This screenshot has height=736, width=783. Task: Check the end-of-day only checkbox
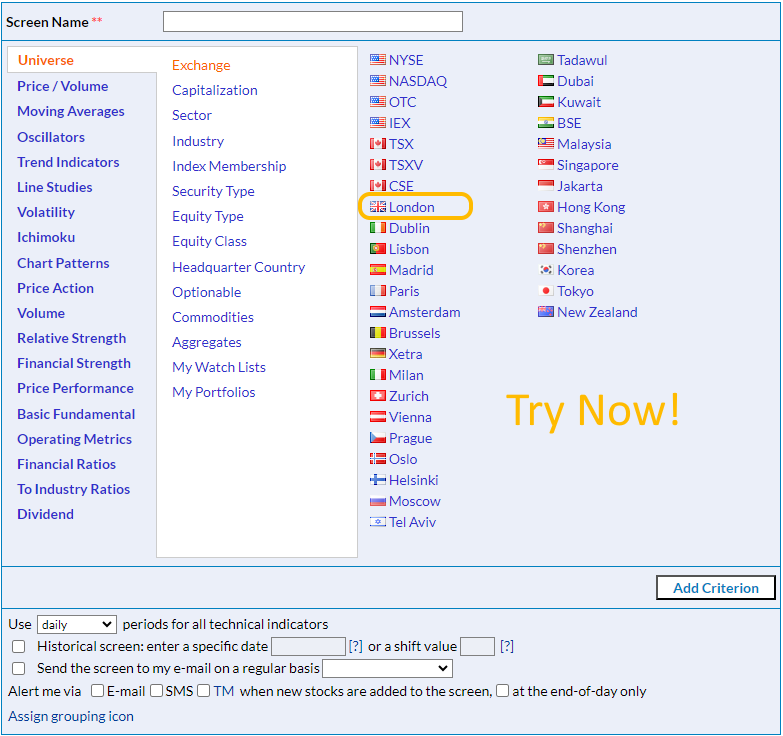pyautogui.click(x=502, y=691)
